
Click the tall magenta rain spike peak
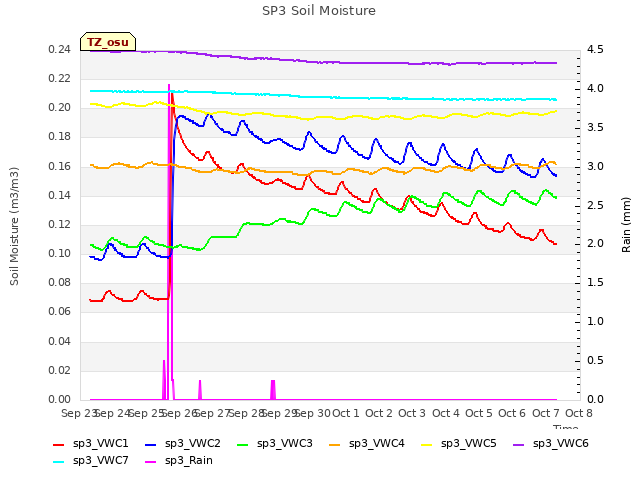point(169,86)
